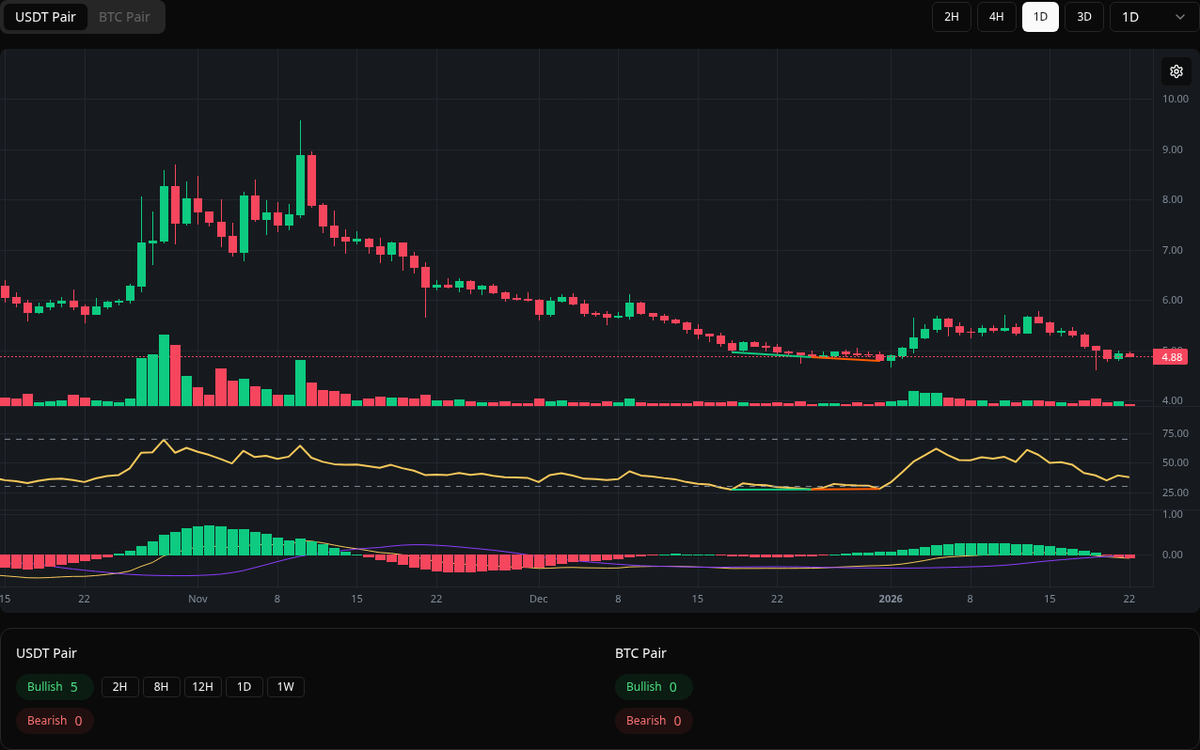Viewport: 1200px width, 750px height.
Task: Select the 8H chip in the USDT panel
Action: pyautogui.click(x=161, y=687)
